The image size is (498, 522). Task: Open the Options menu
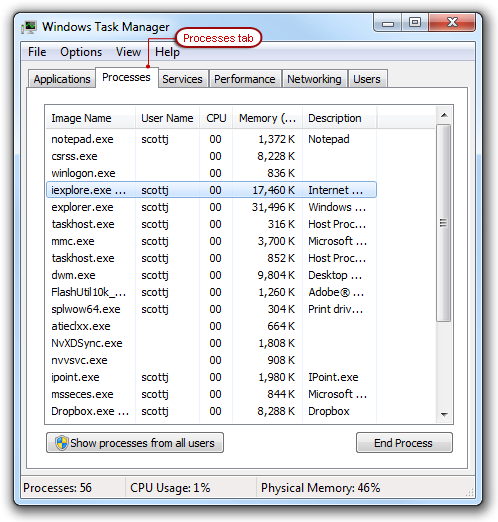[x=81, y=52]
